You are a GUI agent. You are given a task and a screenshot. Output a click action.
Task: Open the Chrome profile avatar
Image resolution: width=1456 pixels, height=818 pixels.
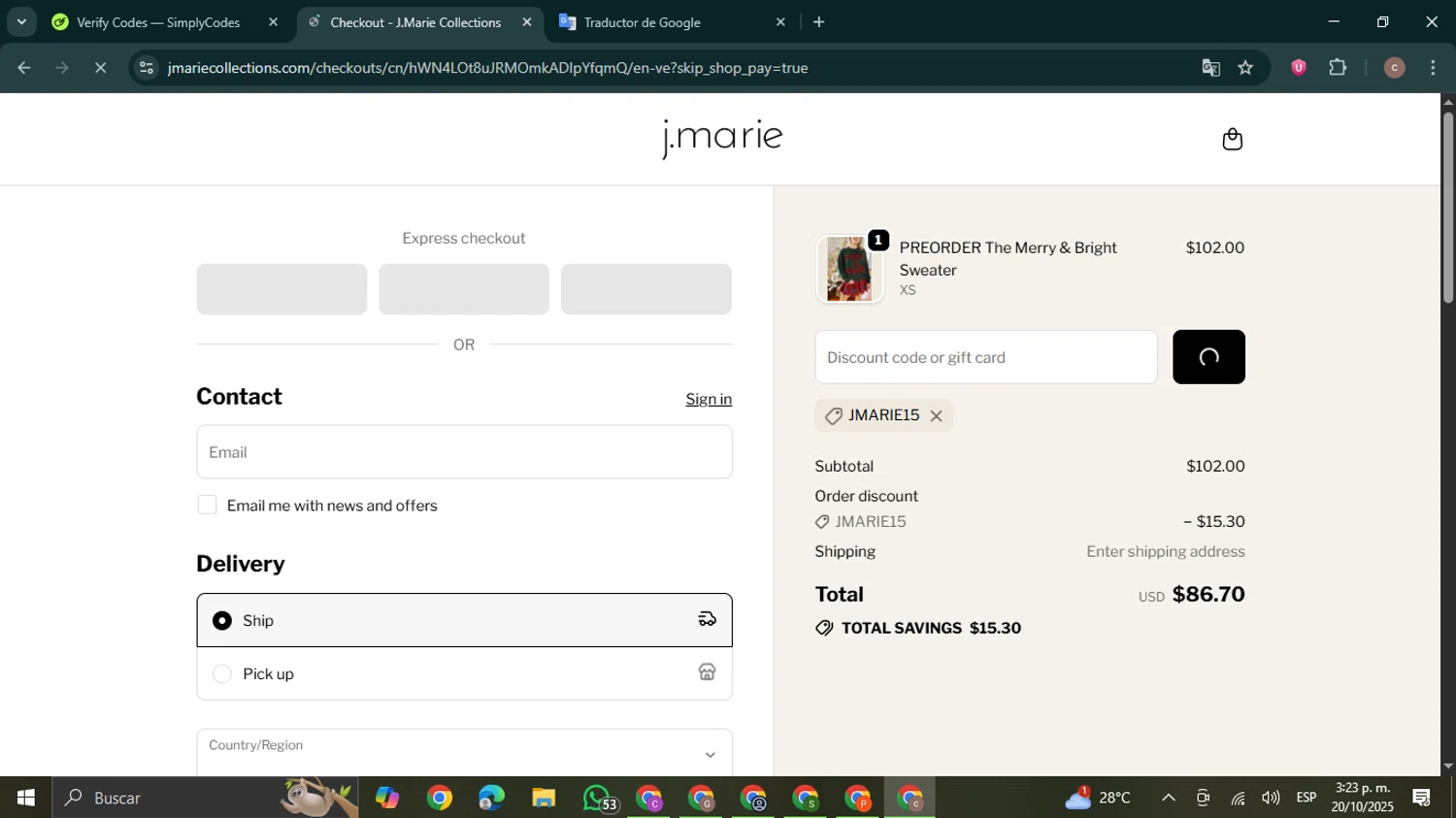coord(1394,68)
